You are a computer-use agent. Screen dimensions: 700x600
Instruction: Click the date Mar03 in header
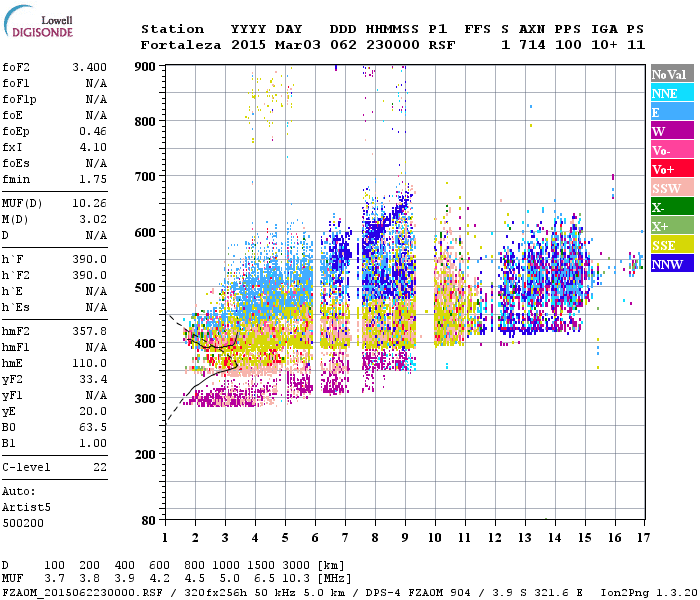pos(298,45)
